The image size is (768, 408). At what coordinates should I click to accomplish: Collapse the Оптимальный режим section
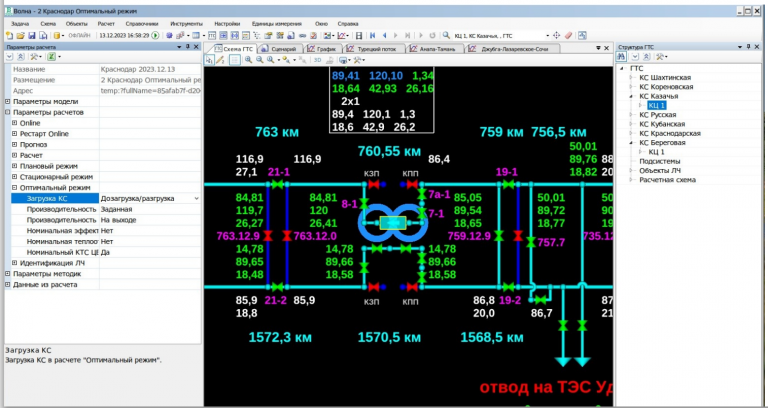(13, 187)
